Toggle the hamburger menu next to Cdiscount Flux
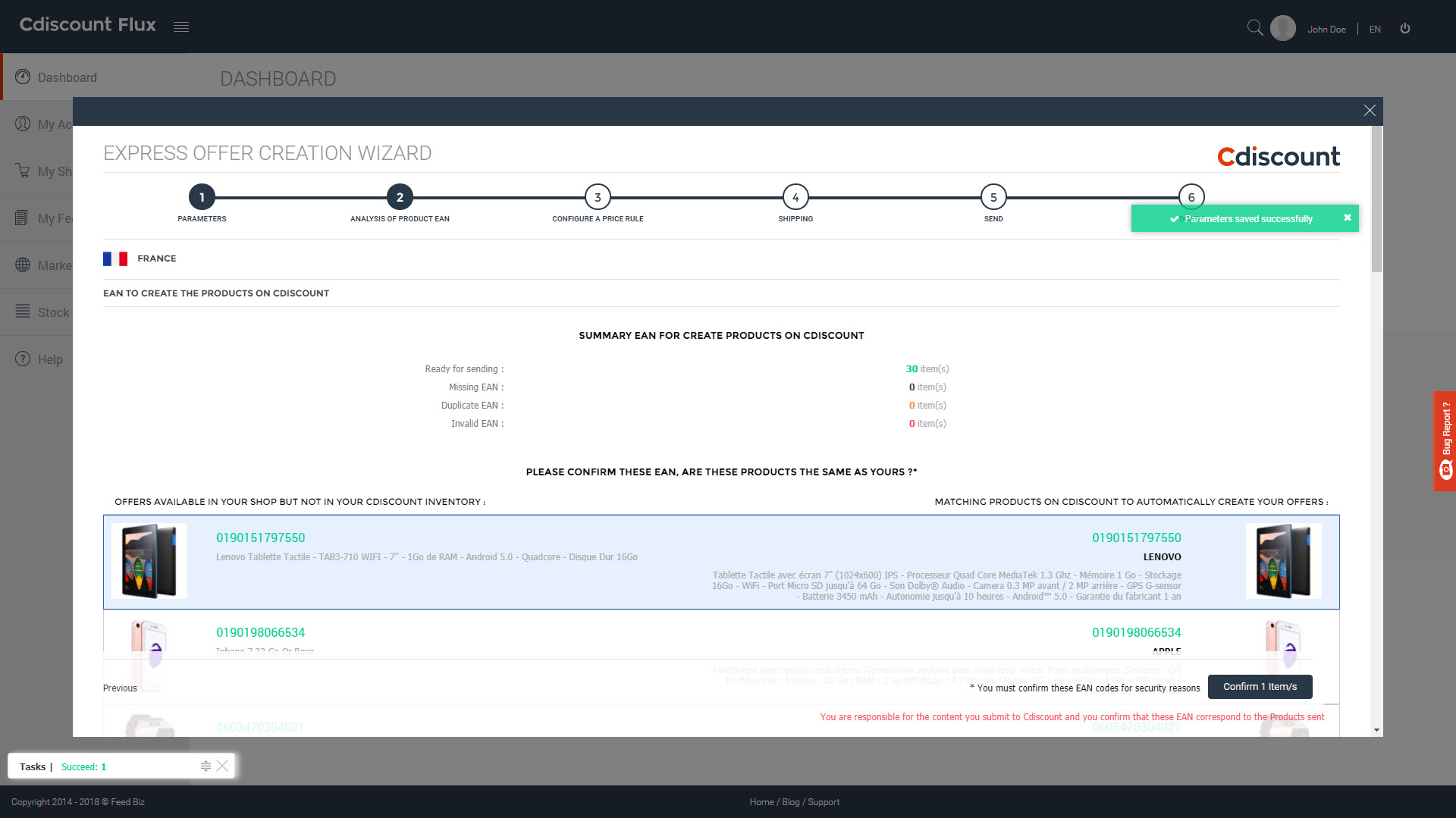 pyautogui.click(x=180, y=27)
